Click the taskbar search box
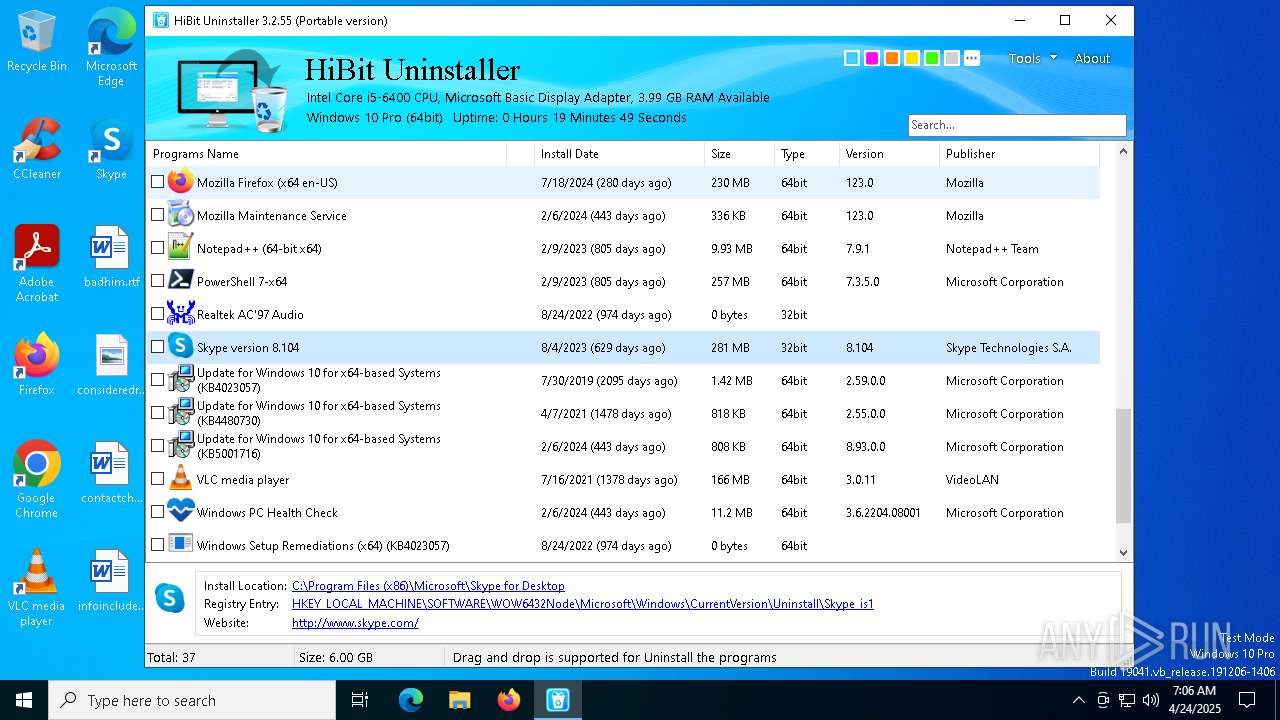Viewport: 1280px width, 720px height. 192,700
